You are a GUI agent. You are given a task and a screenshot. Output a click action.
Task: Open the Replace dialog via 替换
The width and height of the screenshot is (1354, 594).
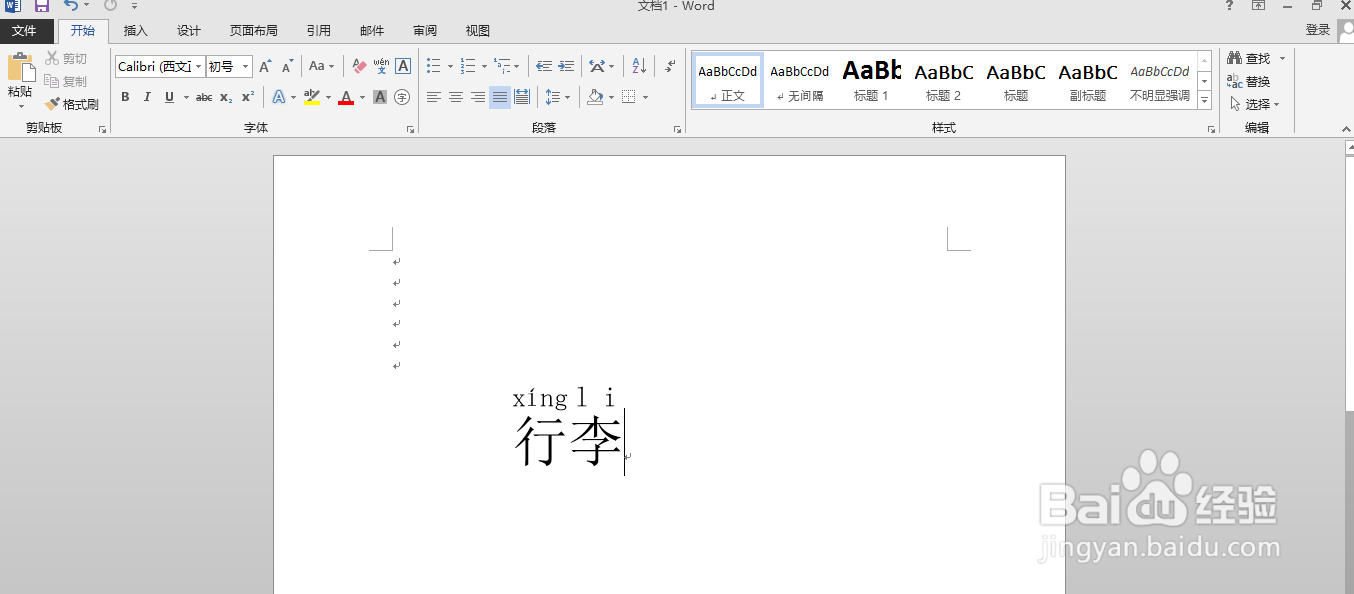(x=1253, y=81)
